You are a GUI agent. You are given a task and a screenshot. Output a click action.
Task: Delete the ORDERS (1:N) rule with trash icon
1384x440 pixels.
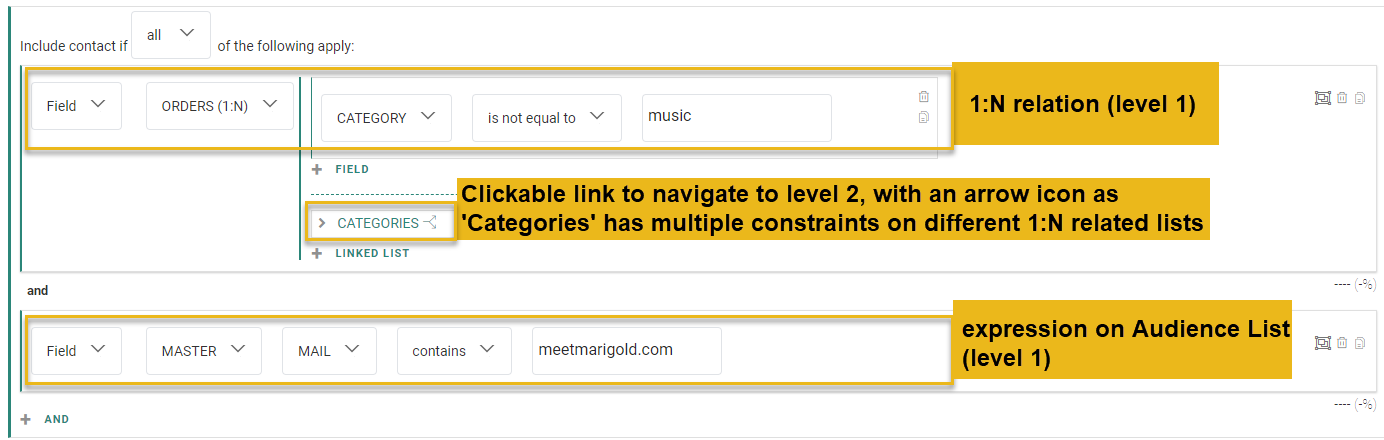pos(1343,97)
